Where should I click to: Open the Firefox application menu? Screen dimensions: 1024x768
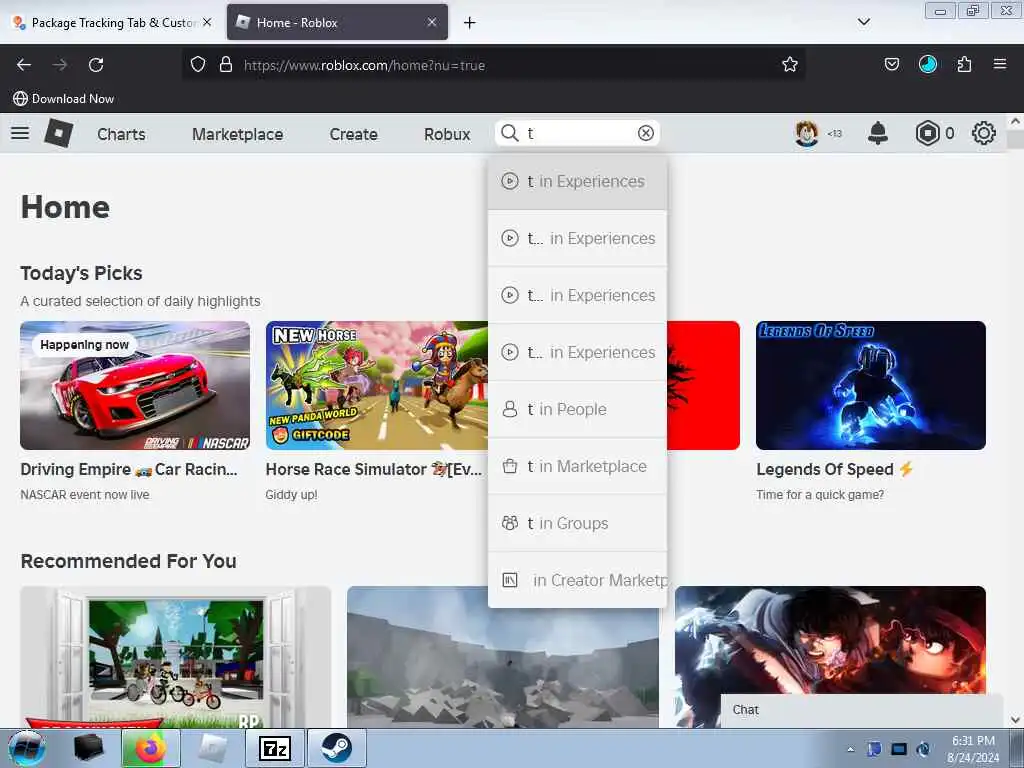coord(1000,65)
